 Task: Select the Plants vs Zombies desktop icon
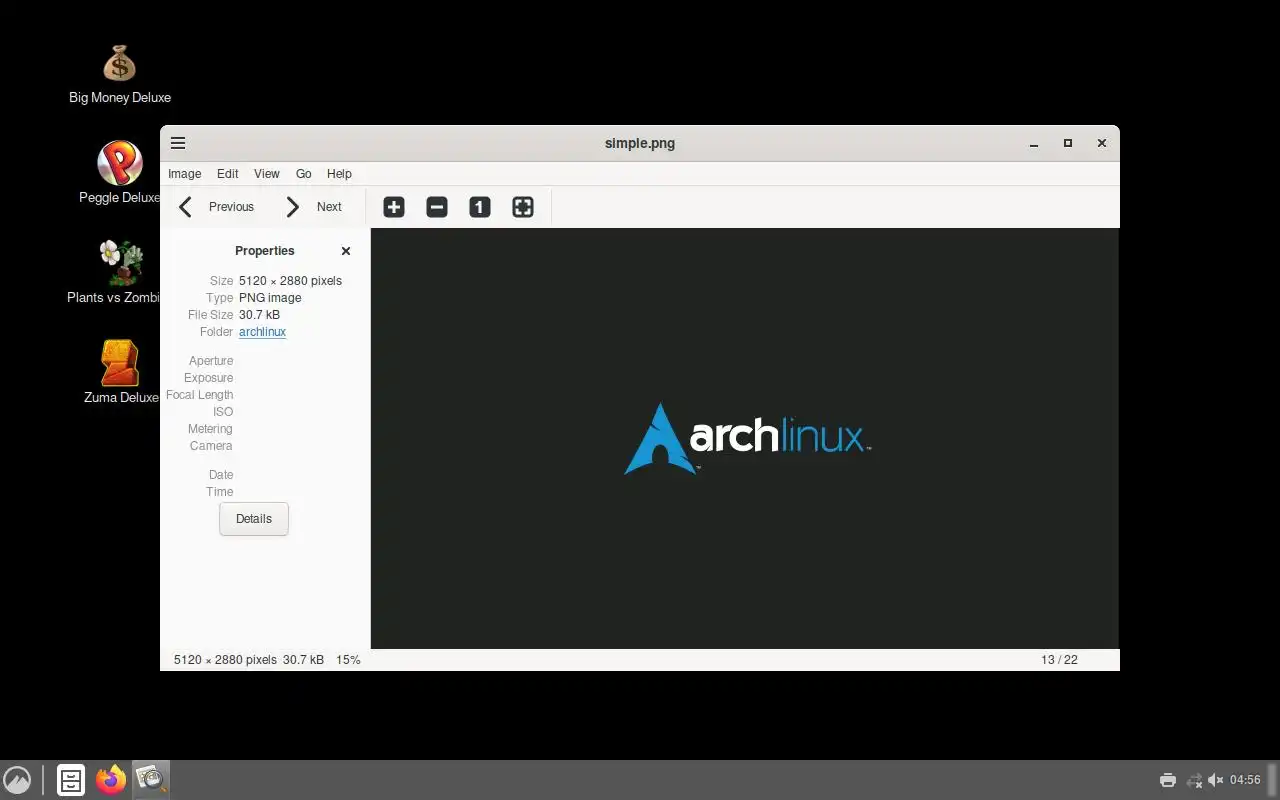pos(120,272)
